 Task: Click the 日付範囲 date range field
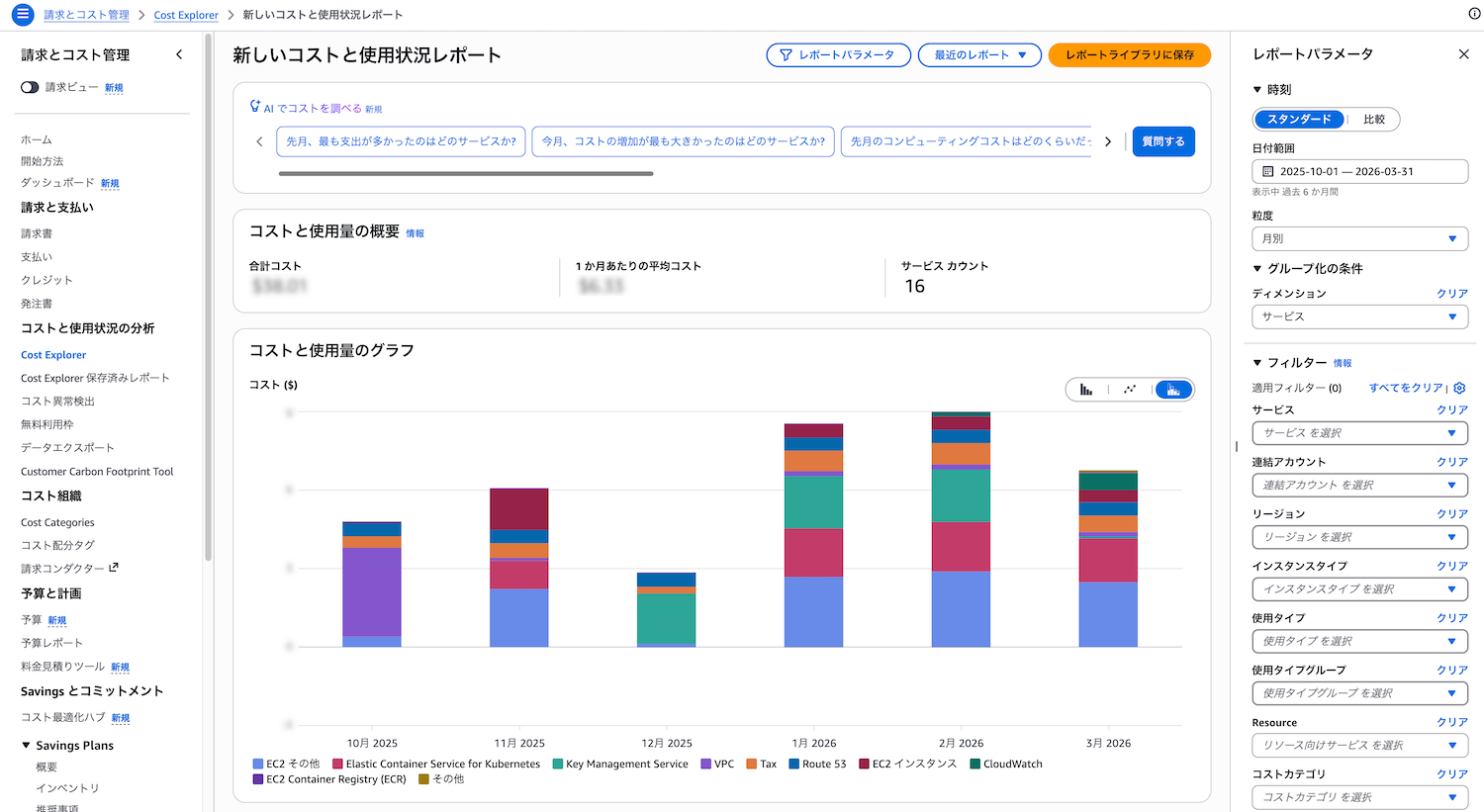(x=1358, y=171)
